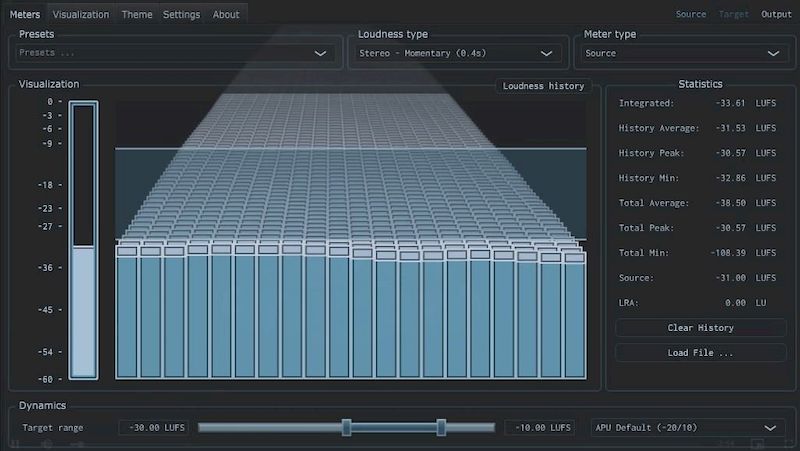Click the APU Default chevron arrow
The height and width of the screenshot is (451, 800).
tap(770, 428)
